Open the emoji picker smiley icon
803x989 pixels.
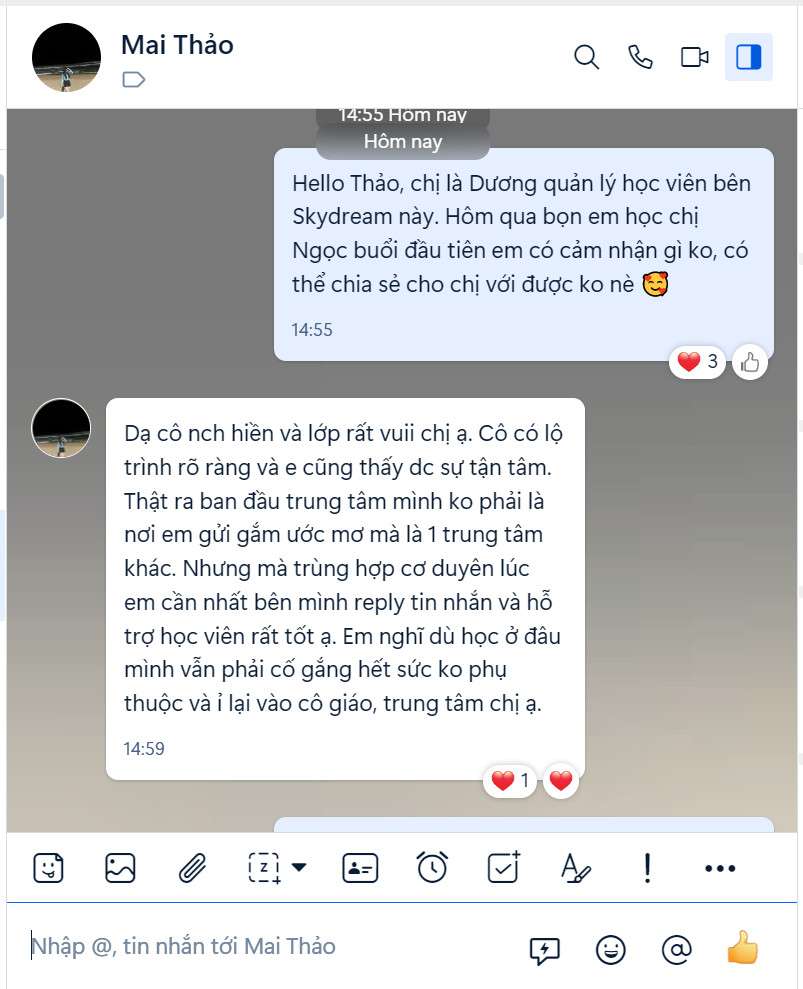[x=611, y=949]
